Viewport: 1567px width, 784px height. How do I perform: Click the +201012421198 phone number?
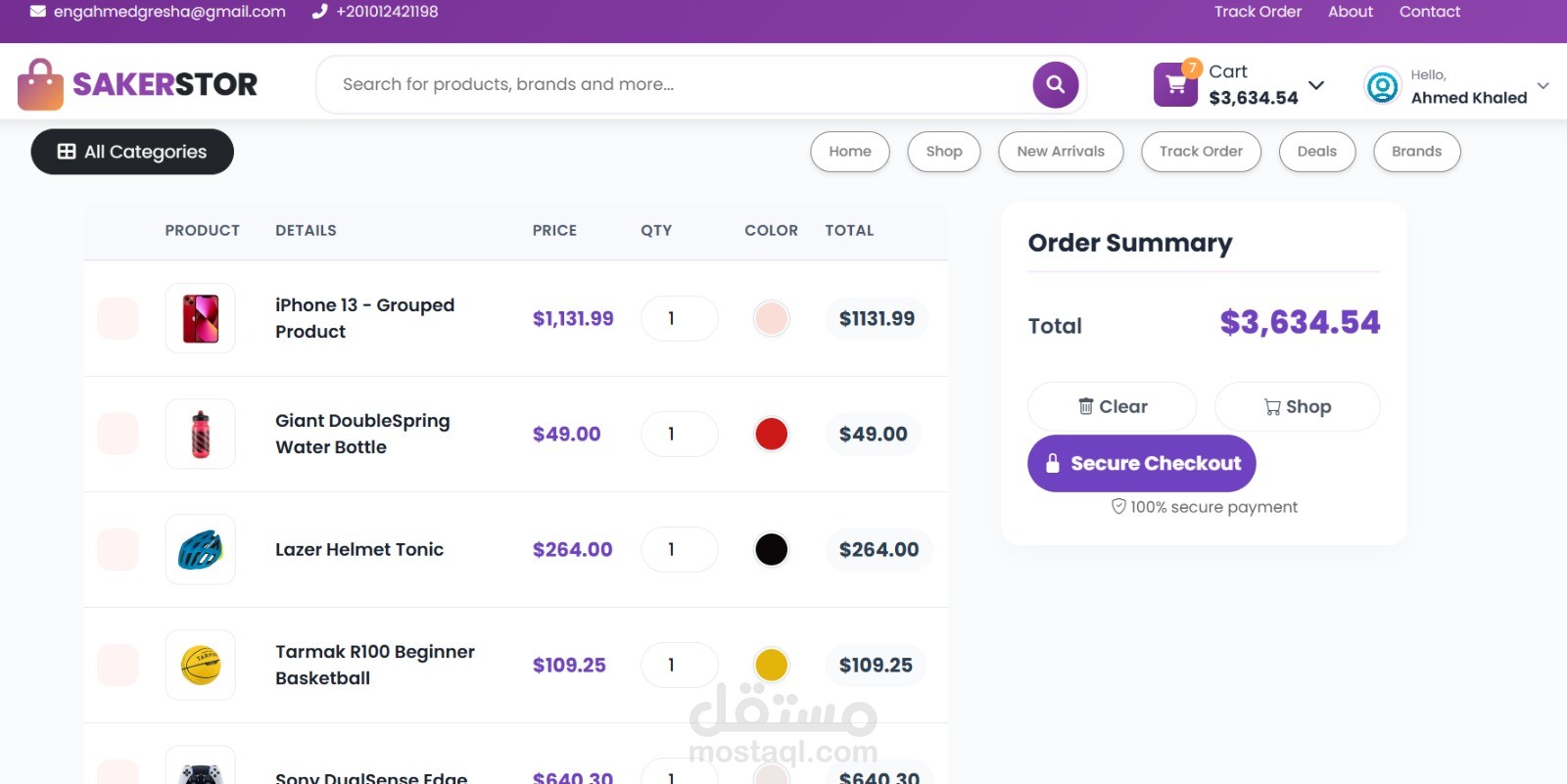coord(387,12)
